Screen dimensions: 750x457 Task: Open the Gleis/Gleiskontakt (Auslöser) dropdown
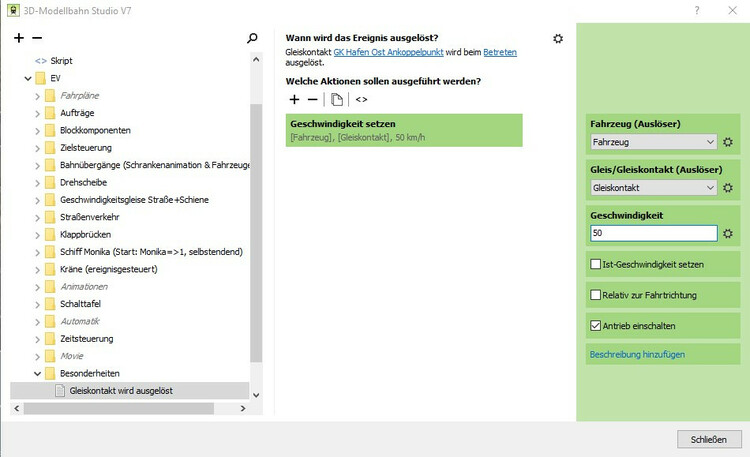(653, 188)
